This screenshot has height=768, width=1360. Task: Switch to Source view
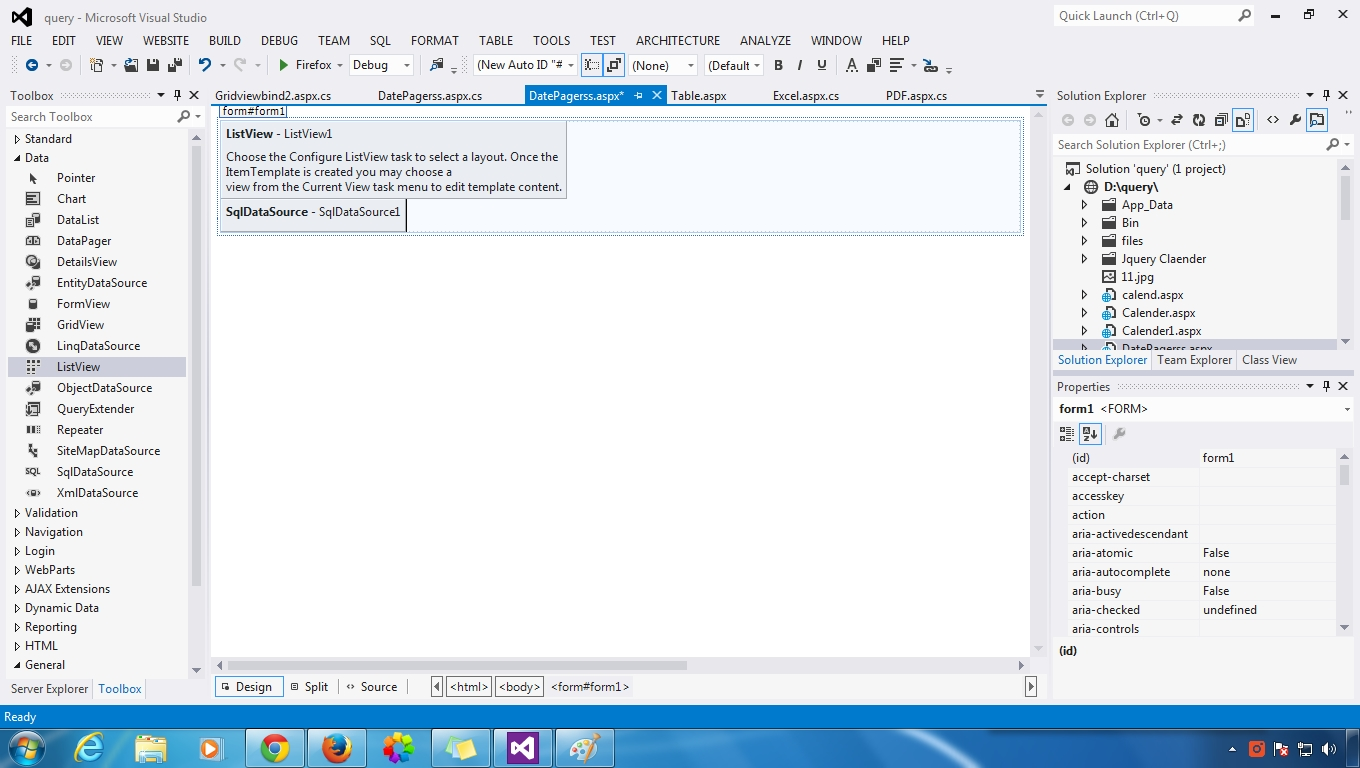coord(371,687)
